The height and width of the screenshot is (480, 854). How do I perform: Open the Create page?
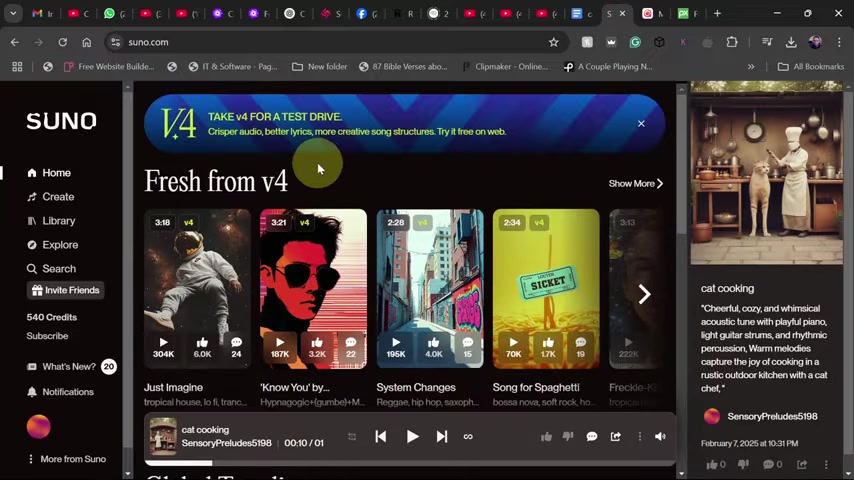50,197
